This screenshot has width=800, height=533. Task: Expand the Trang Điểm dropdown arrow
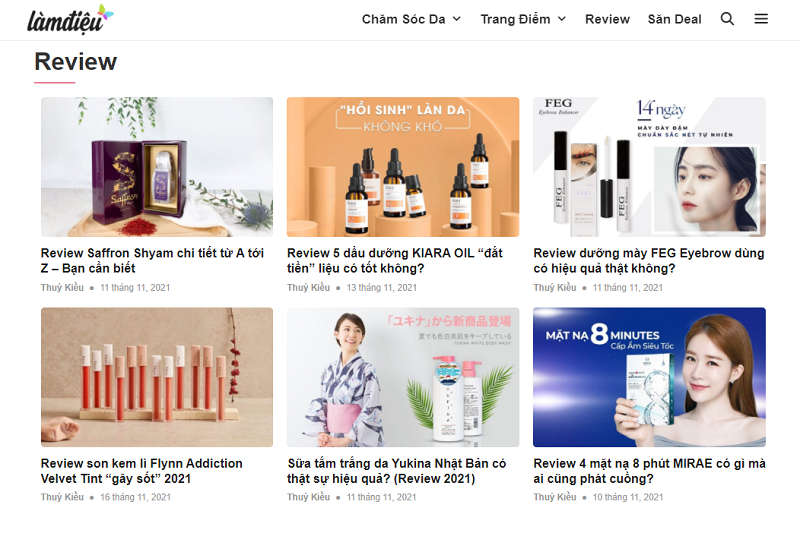coord(562,19)
